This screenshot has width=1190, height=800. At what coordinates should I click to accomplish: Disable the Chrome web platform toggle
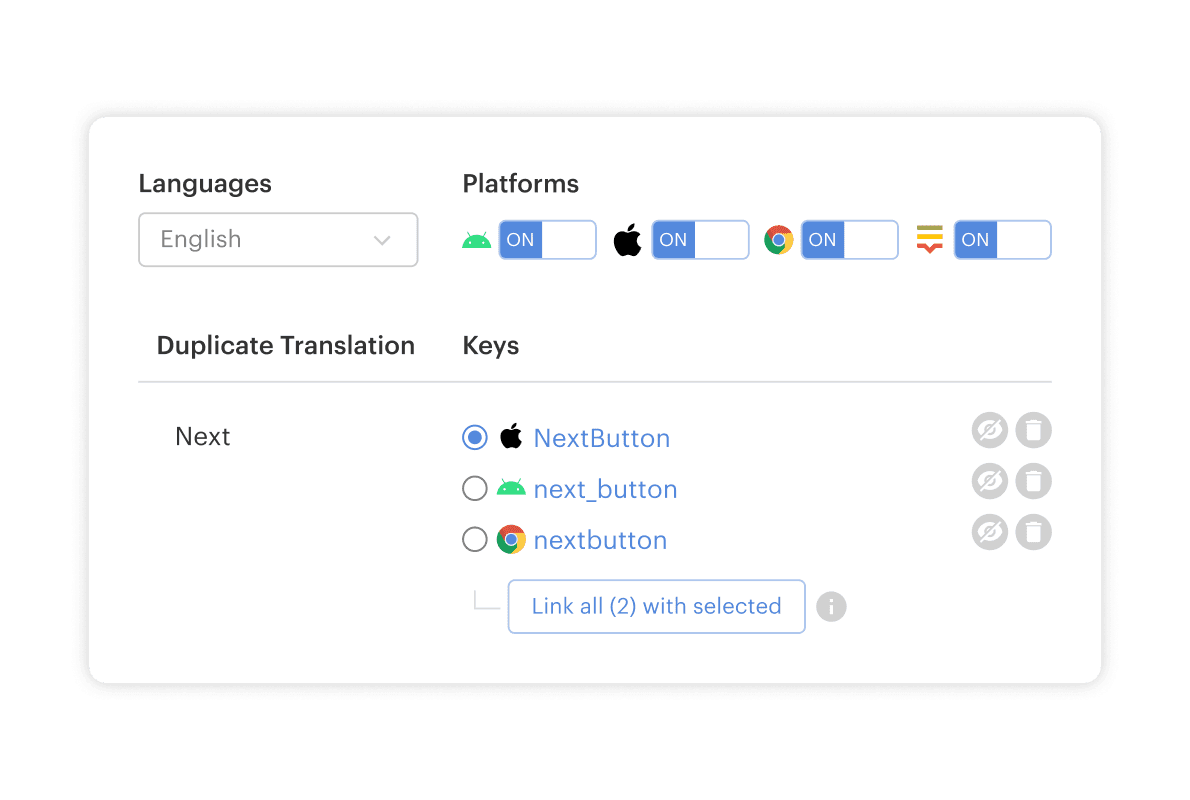click(x=849, y=240)
